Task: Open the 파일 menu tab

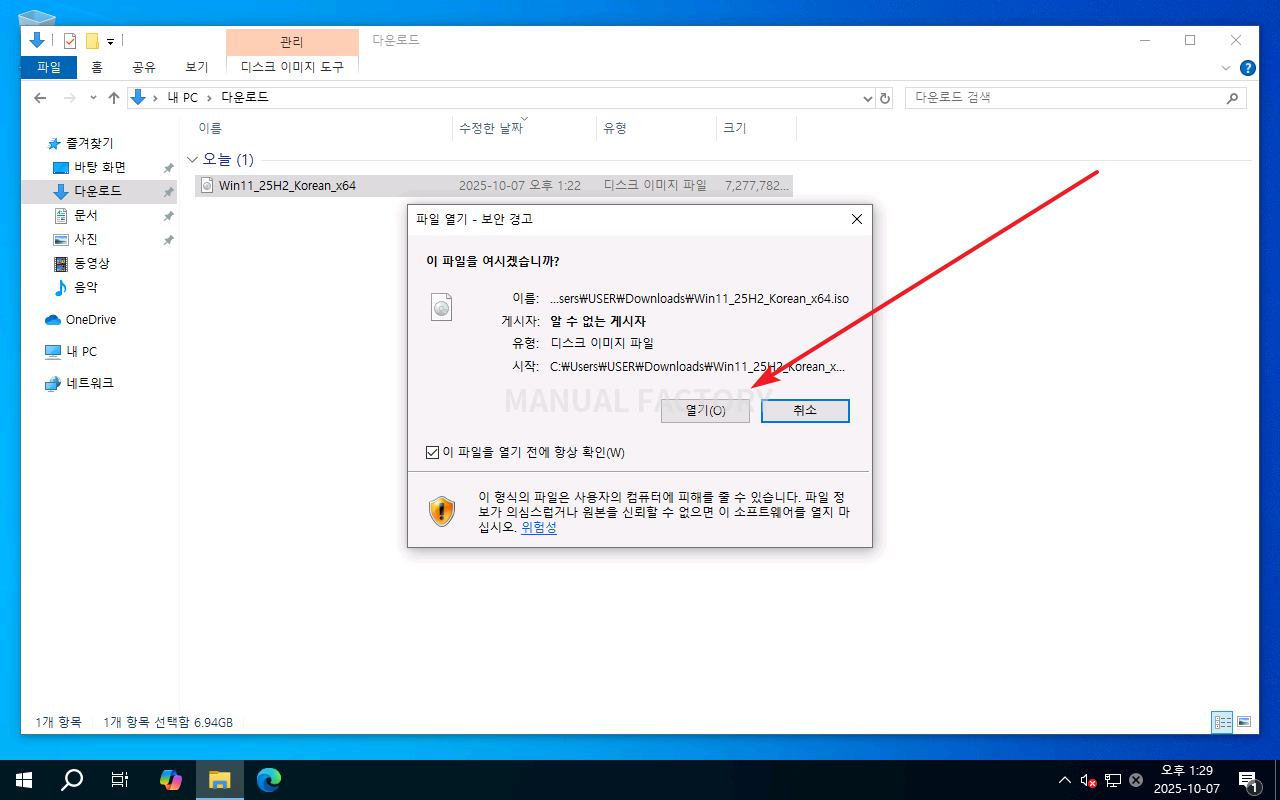Action: [48, 67]
